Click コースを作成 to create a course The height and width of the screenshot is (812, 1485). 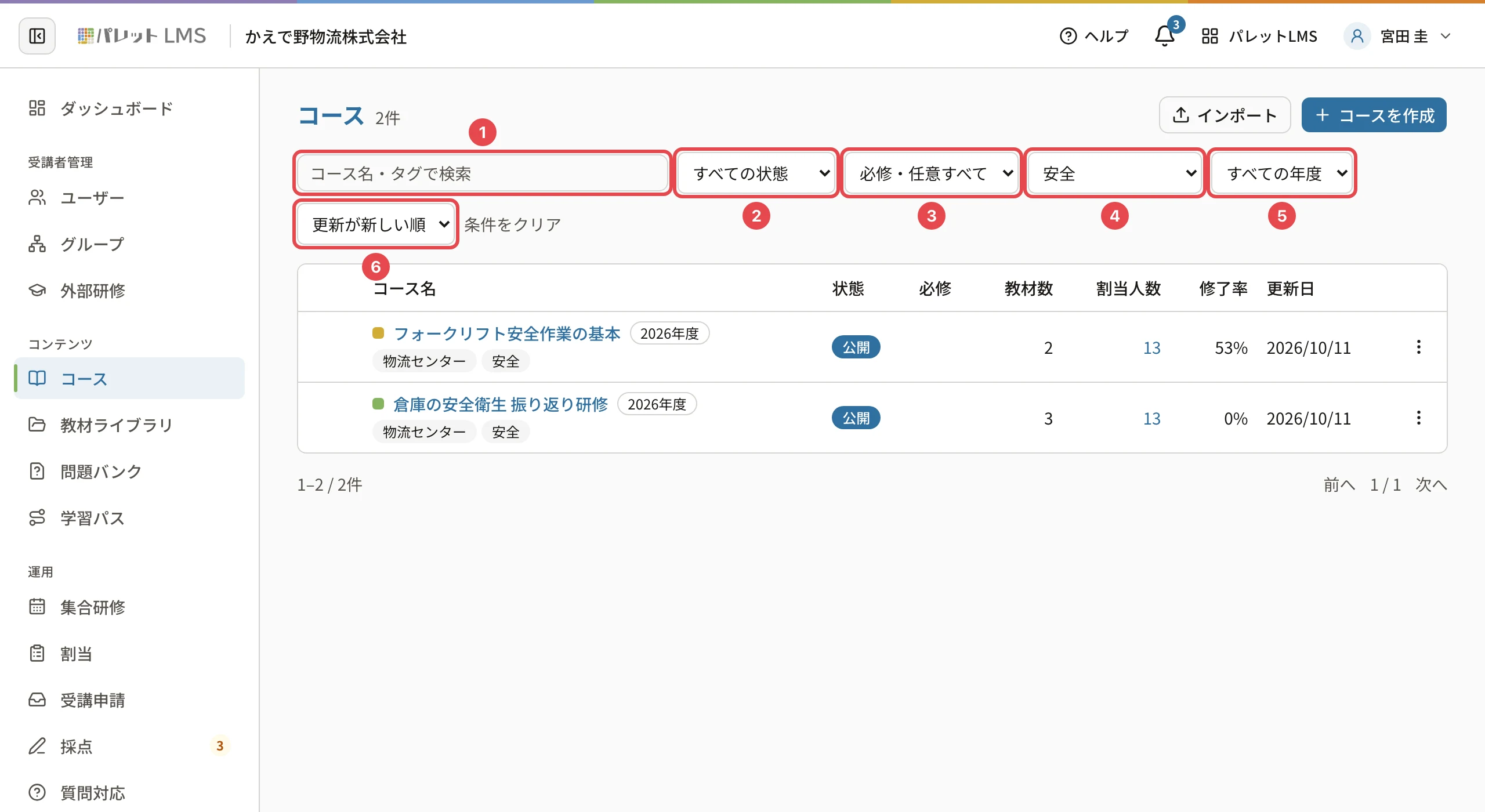[x=1374, y=115]
